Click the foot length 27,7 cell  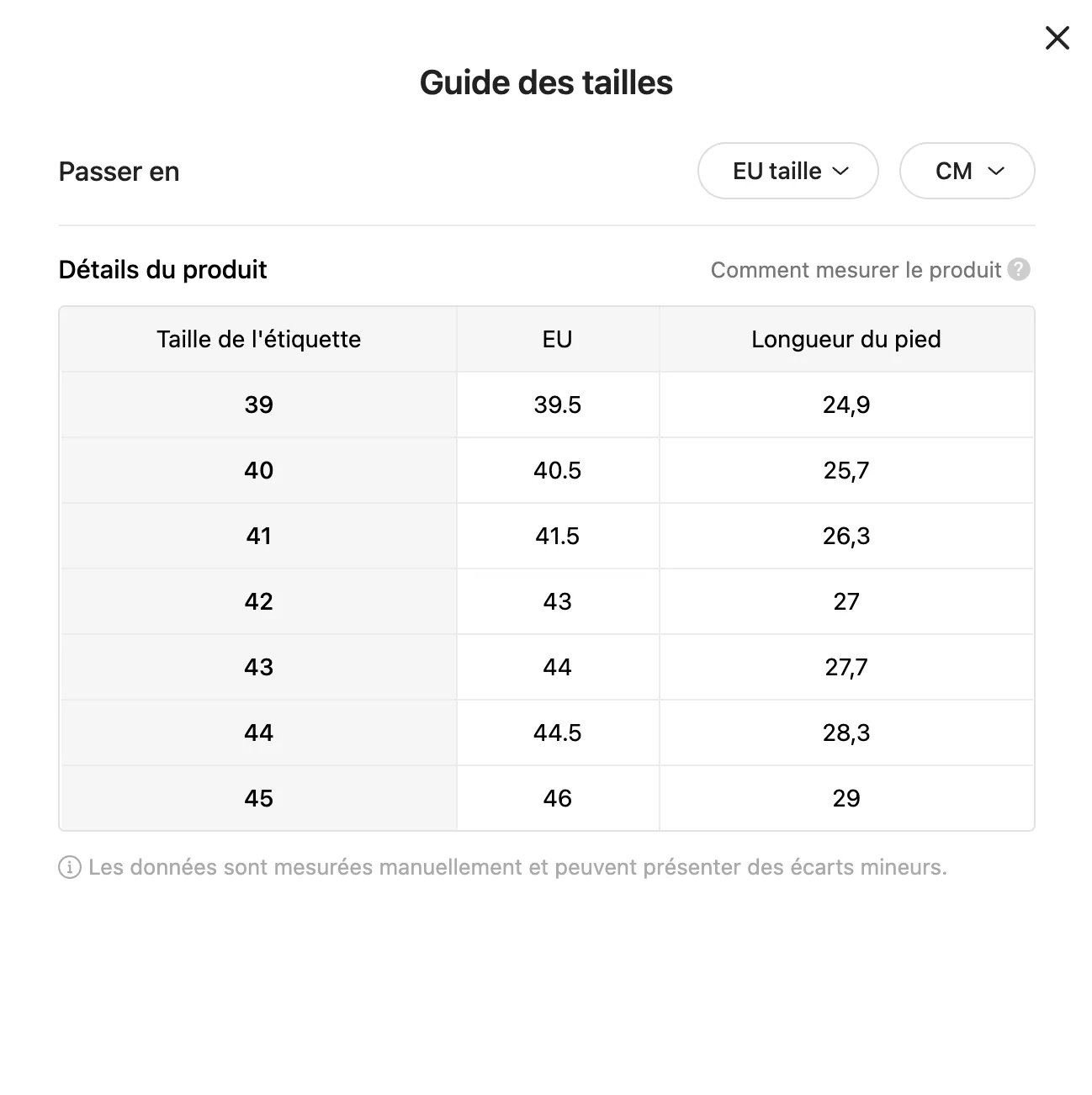(847, 667)
